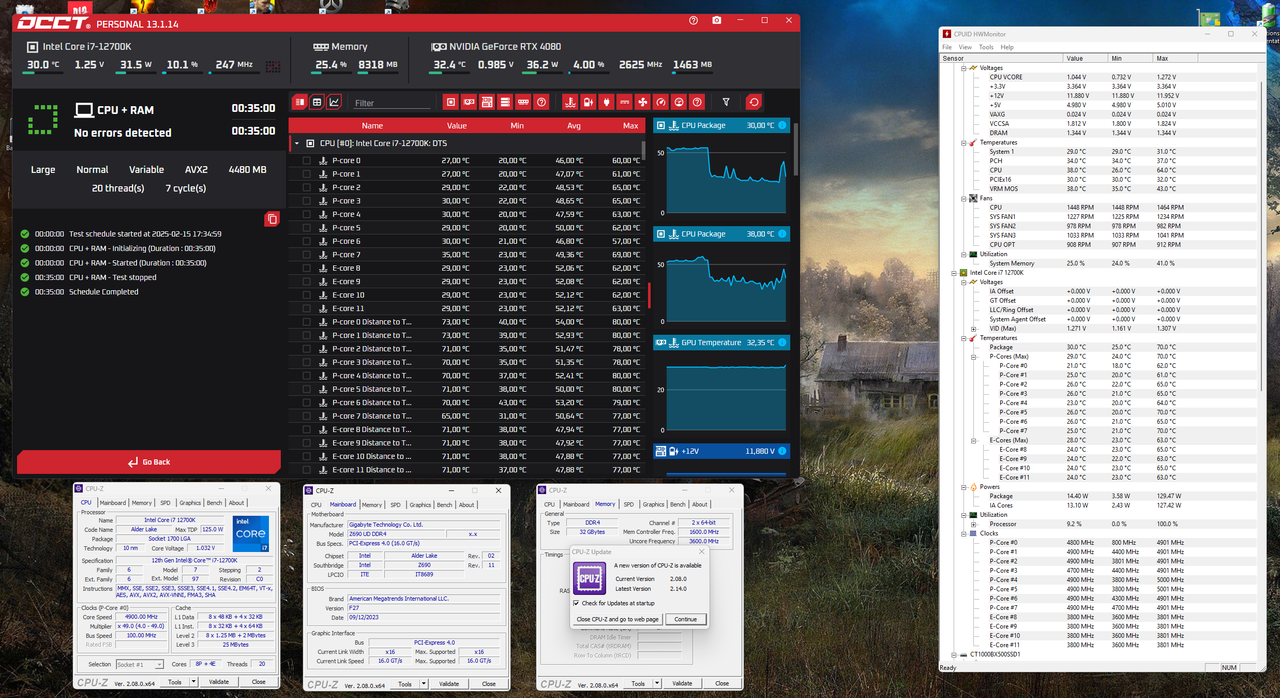Show usage gauge sensors in OCCT
This screenshot has height=698, width=1280.
point(679,102)
